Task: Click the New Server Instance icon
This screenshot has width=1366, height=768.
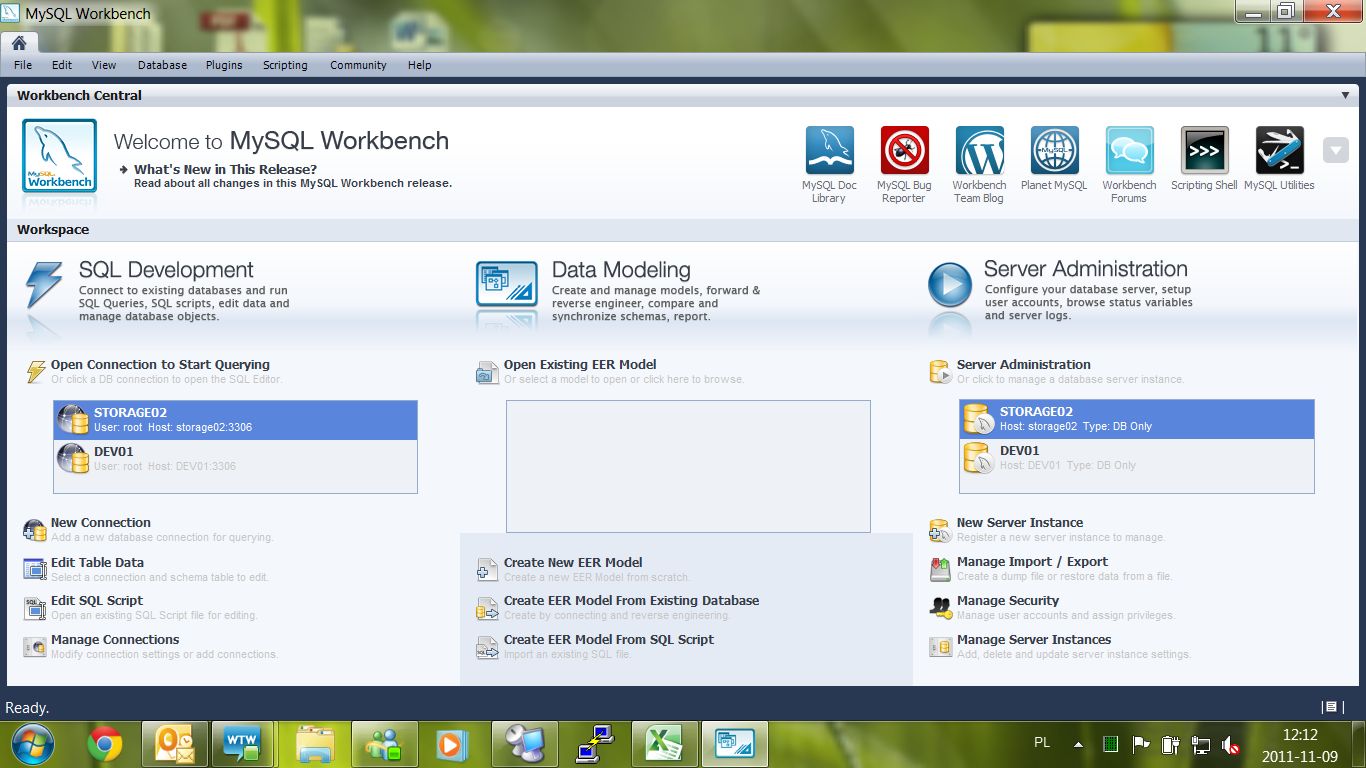Action: pyautogui.click(x=940, y=530)
